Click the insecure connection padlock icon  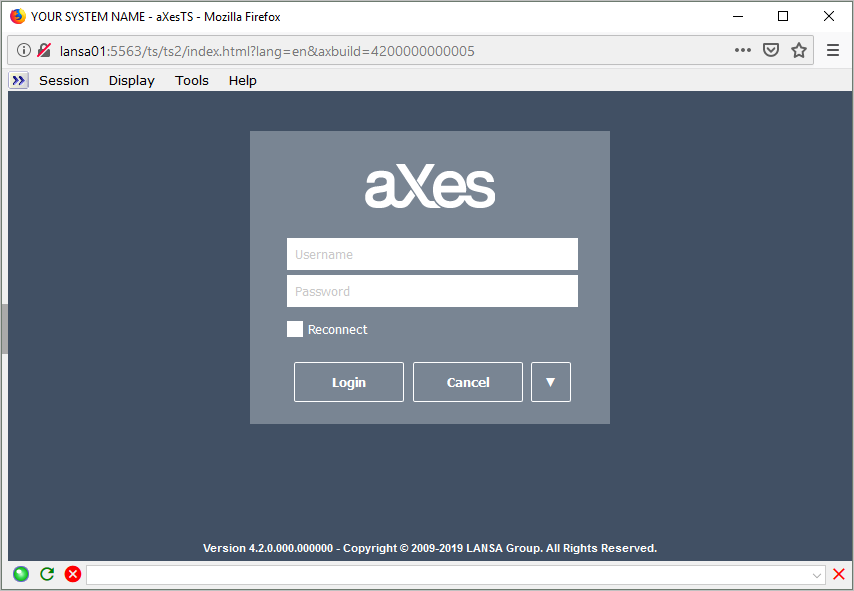pyautogui.click(x=44, y=51)
